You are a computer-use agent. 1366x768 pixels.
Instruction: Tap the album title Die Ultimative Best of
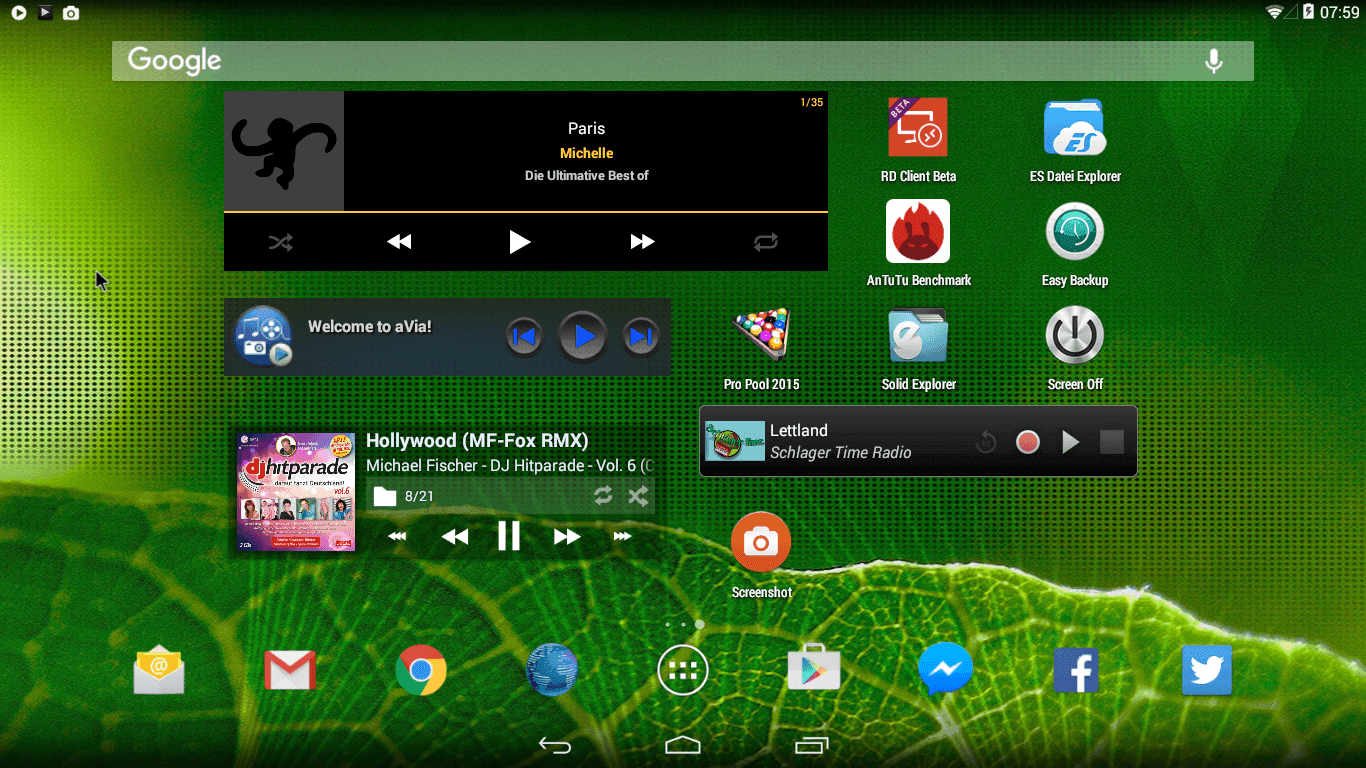point(587,175)
